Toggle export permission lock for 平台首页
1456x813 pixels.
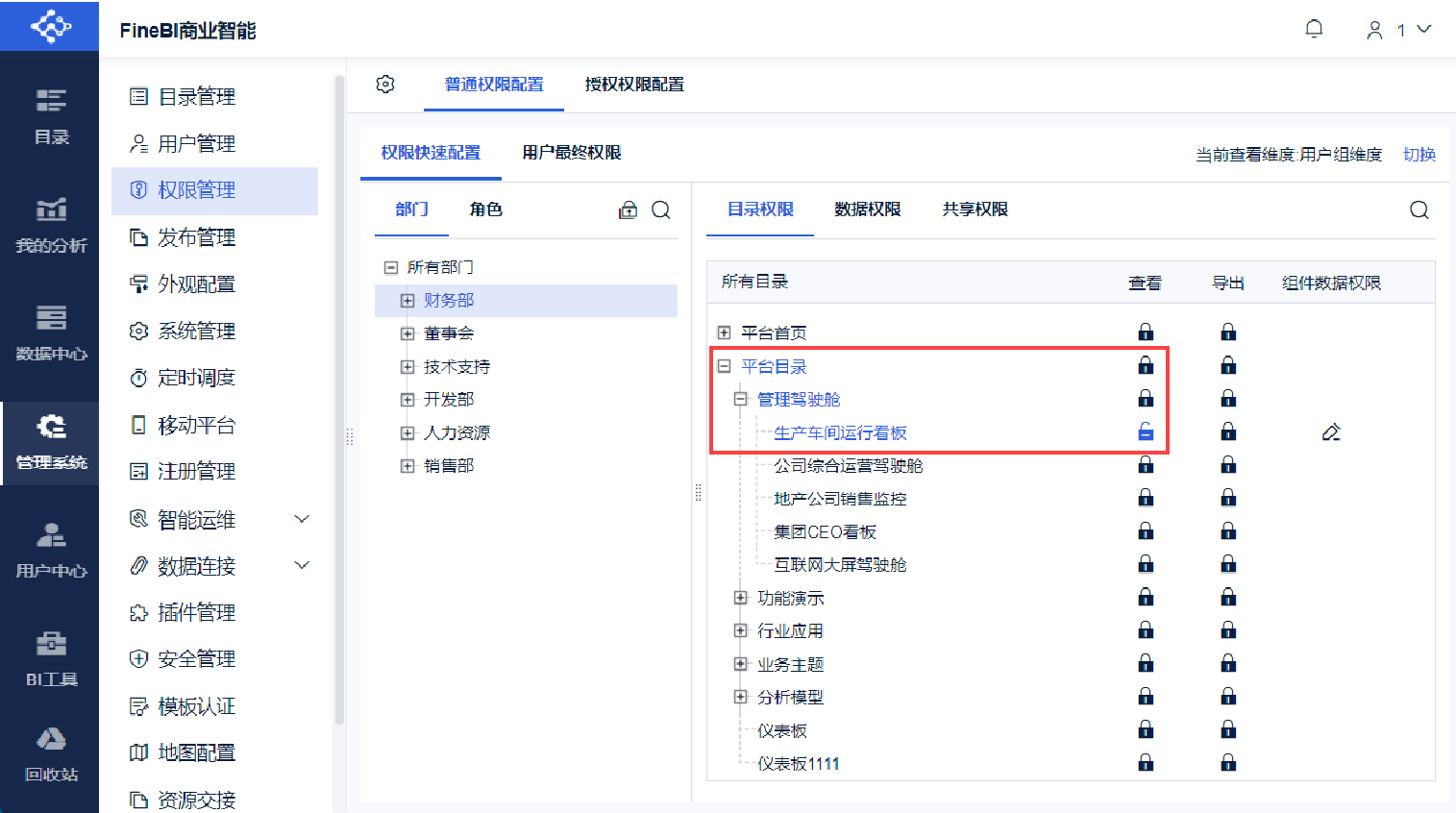point(1228,333)
